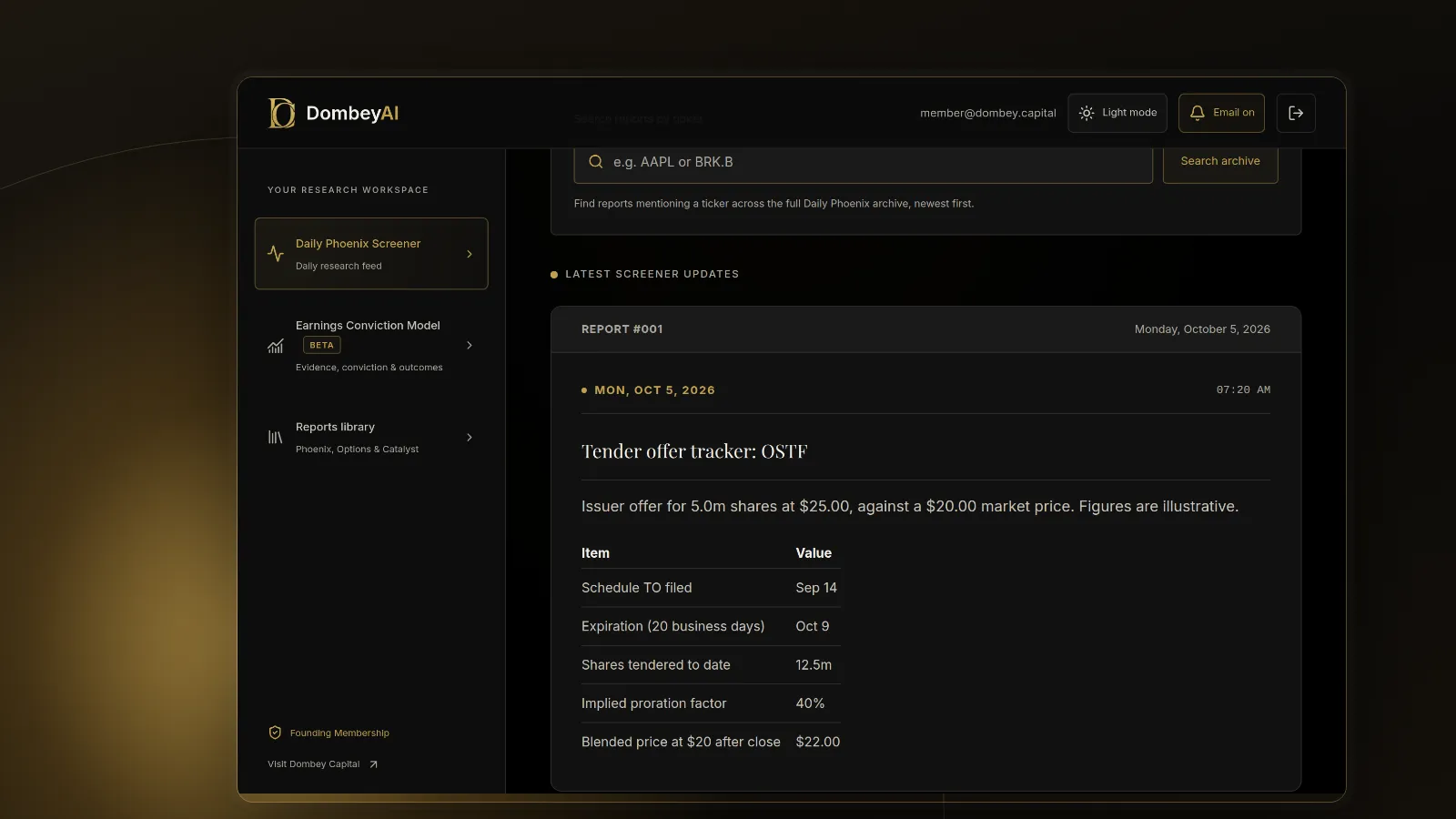Click Expiration (20 business days) label
This screenshot has height=819, width=1456.
pyautogui.click(x=673, y=626)
